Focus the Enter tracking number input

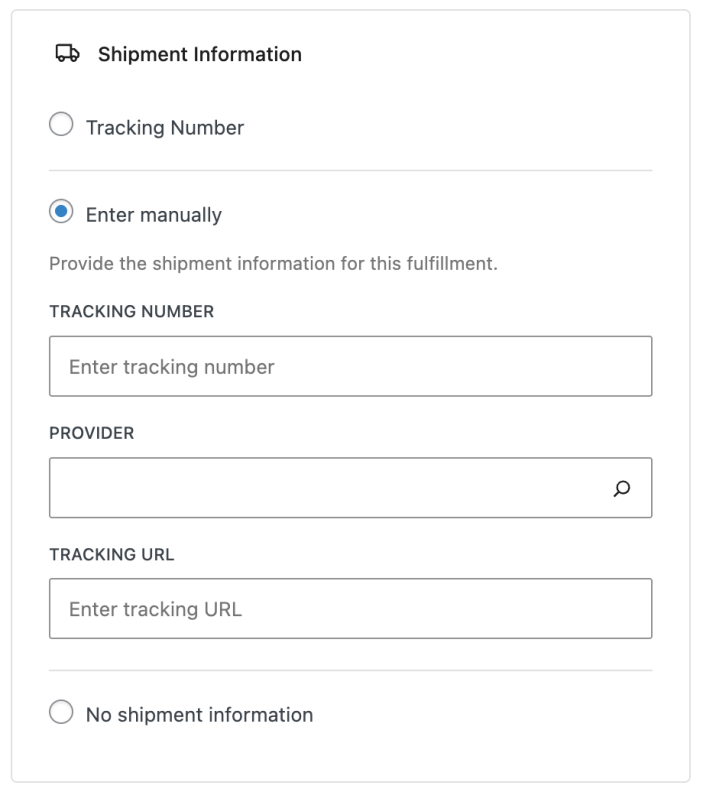[350, 367]
